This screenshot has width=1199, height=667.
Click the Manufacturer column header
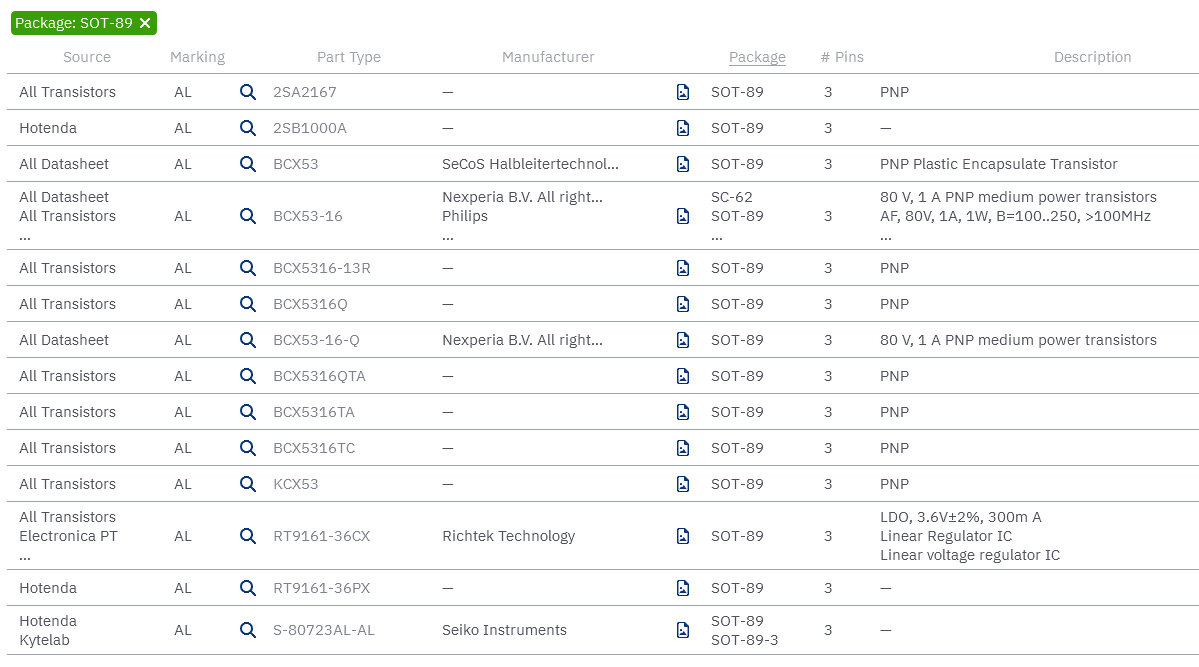(548, 57)
